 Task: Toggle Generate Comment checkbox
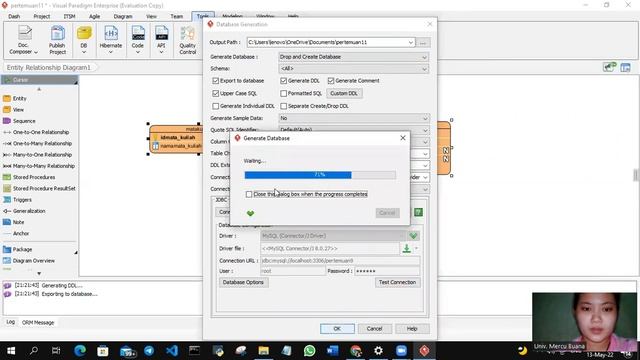[x=331, y=81]
